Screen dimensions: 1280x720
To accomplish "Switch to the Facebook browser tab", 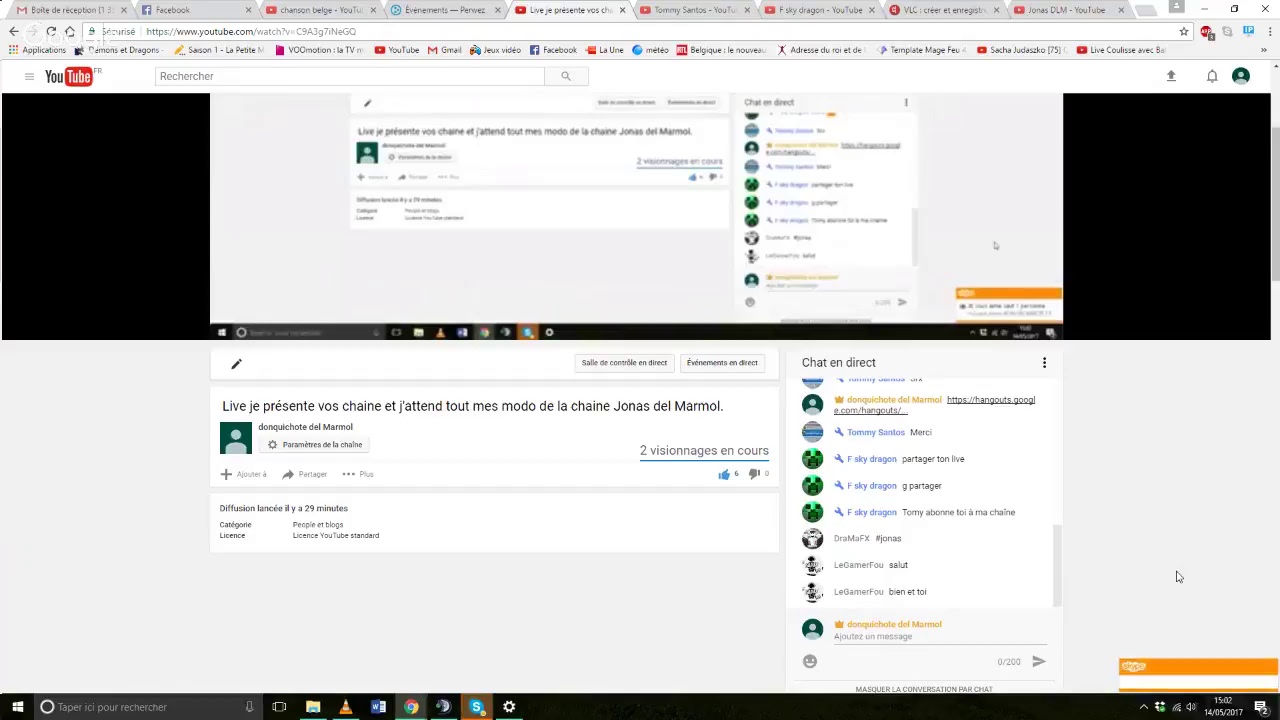I will (195, 10).
